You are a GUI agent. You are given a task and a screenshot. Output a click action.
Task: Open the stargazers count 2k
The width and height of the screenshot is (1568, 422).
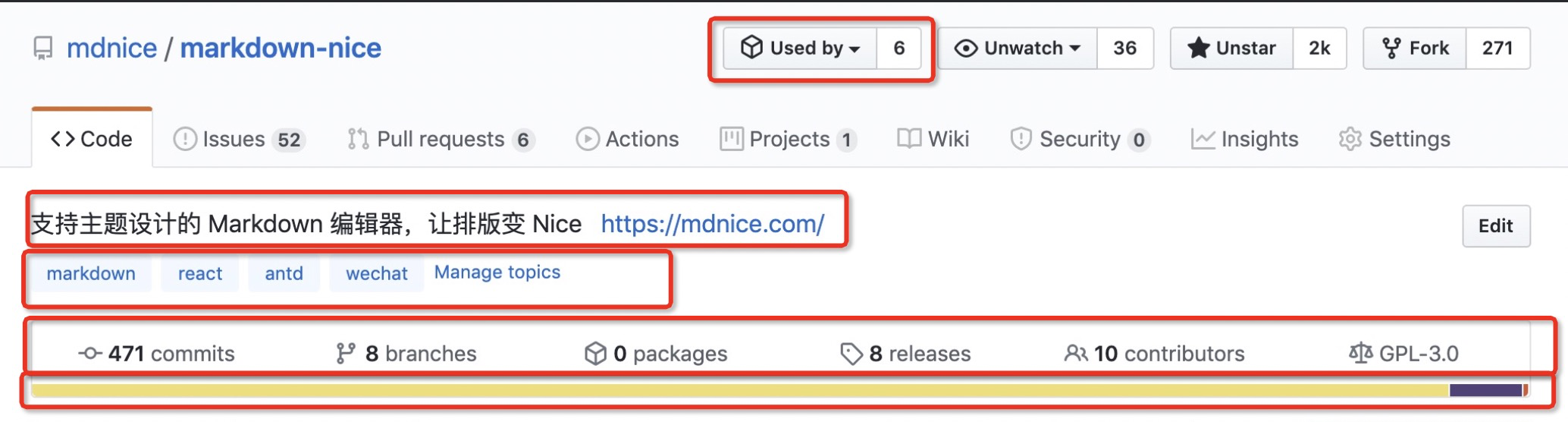coord(1320,49)
